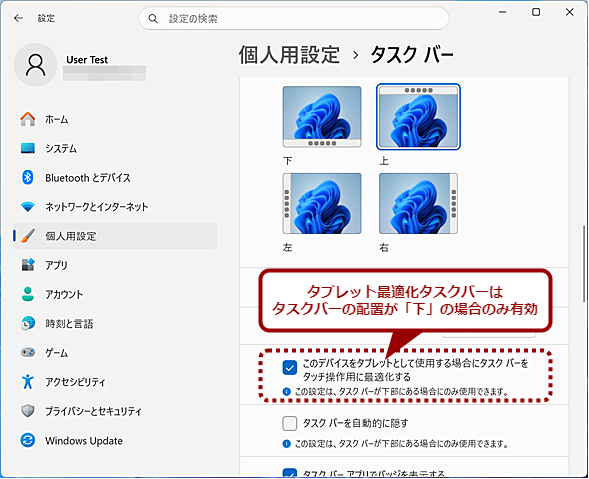
Task: Open the Windows Update sync icon
Action: pyautogui.click(x=27, y=440)
